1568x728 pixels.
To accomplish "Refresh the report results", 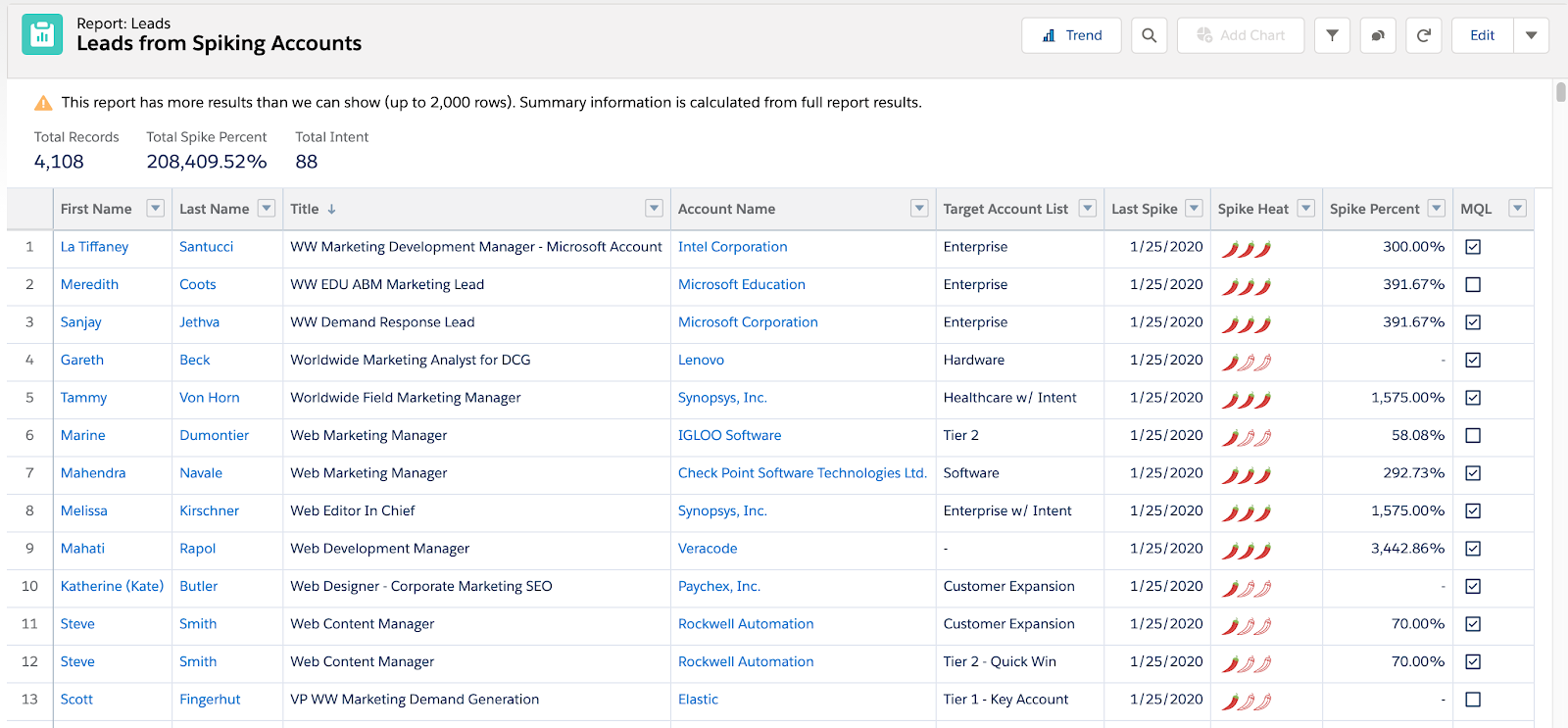I will click(1424, 35).
